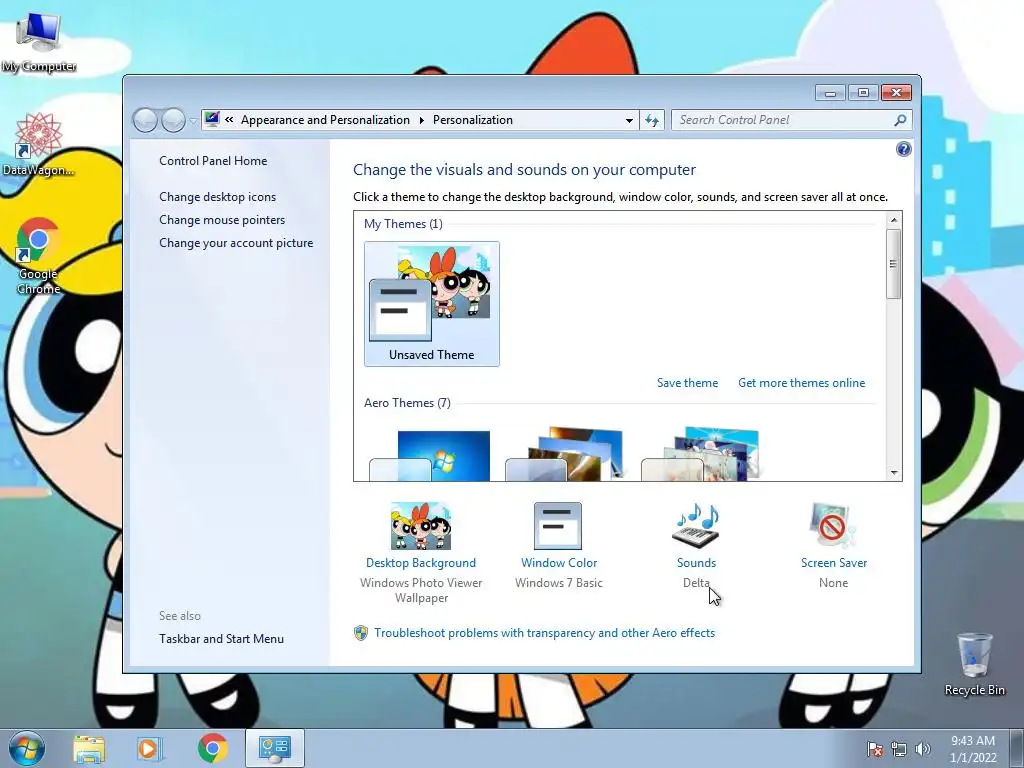Launch Windows Media Player from the taskbar
This screenshot has width=1024, height=768.
click(148, 748)
